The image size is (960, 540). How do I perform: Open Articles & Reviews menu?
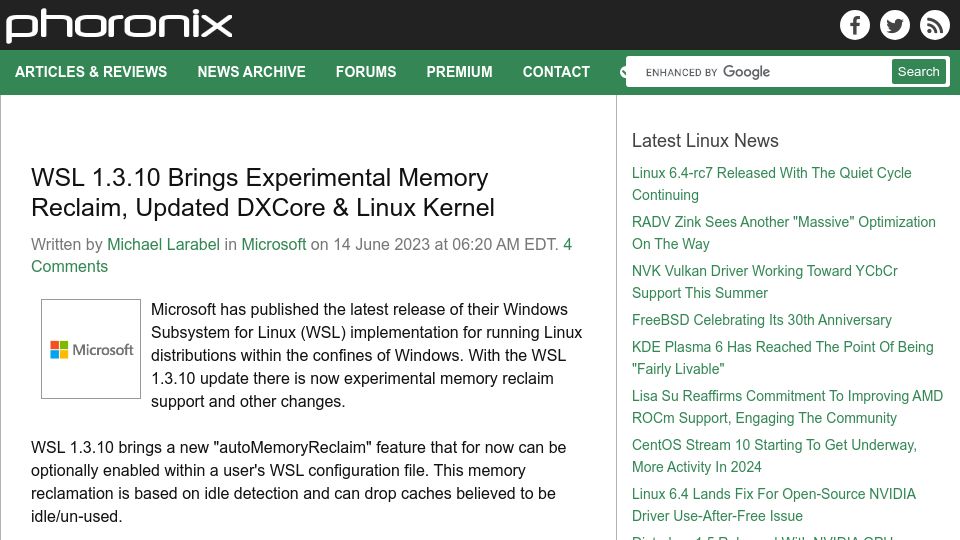91,72
